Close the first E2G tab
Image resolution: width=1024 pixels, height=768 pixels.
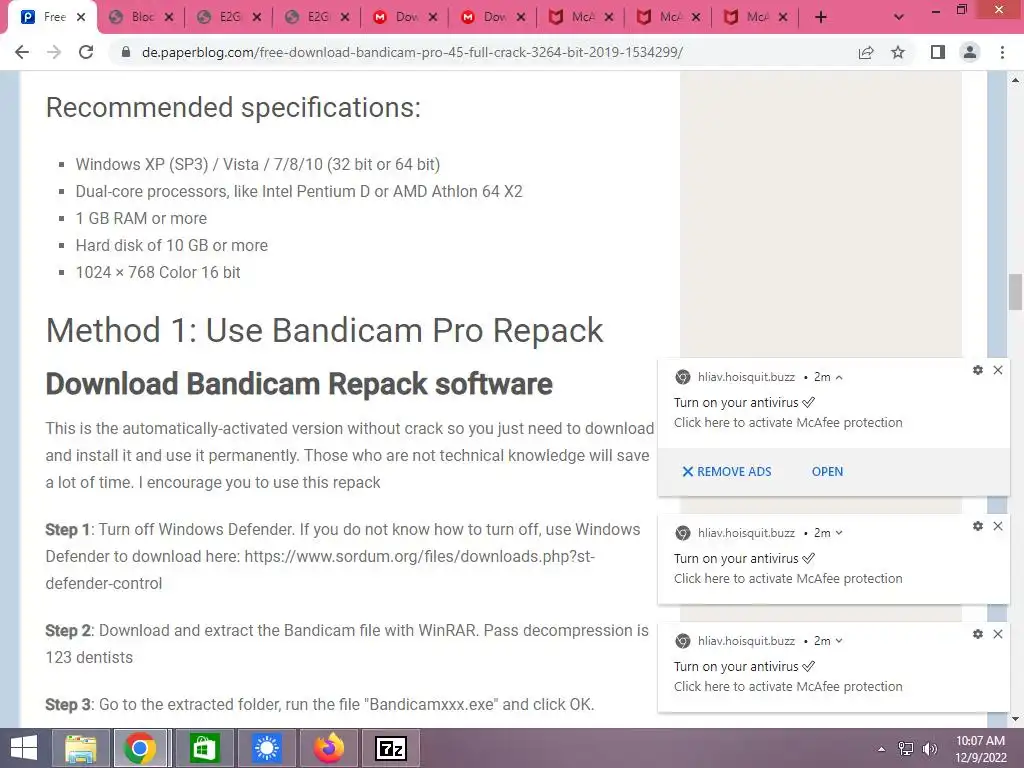257,17
